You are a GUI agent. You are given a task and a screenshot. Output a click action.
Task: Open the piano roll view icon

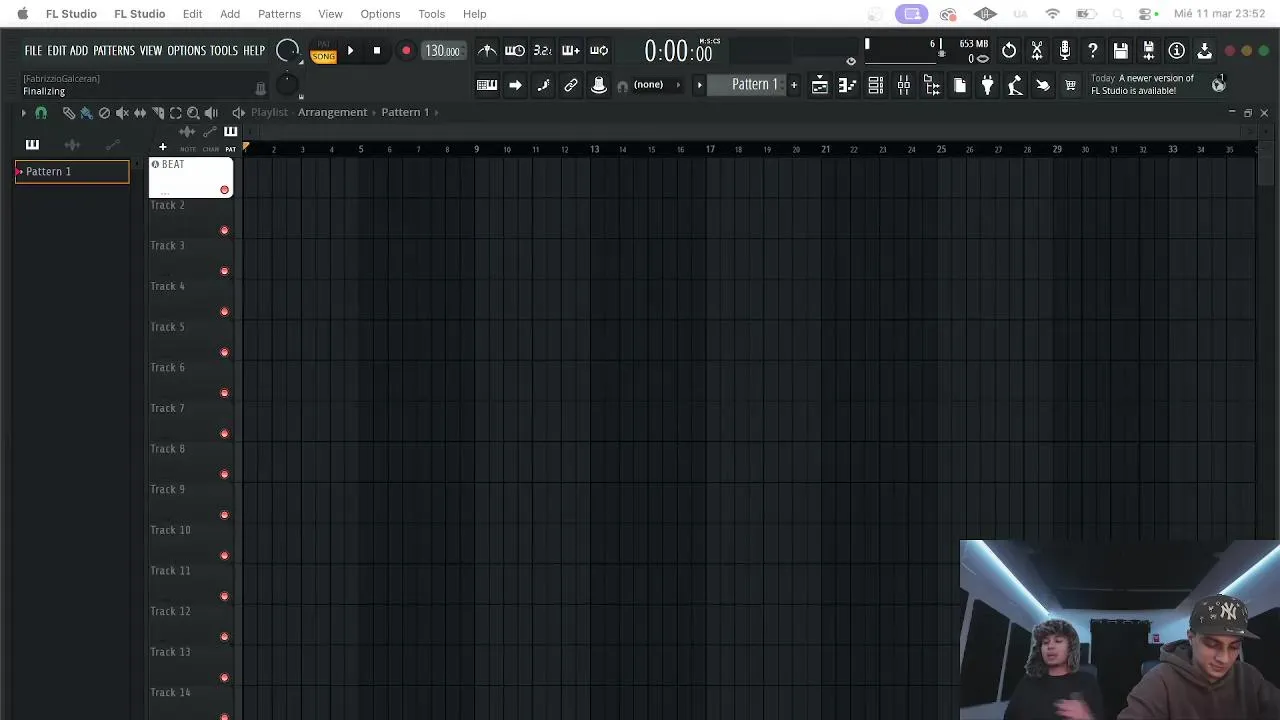[847, 86]
